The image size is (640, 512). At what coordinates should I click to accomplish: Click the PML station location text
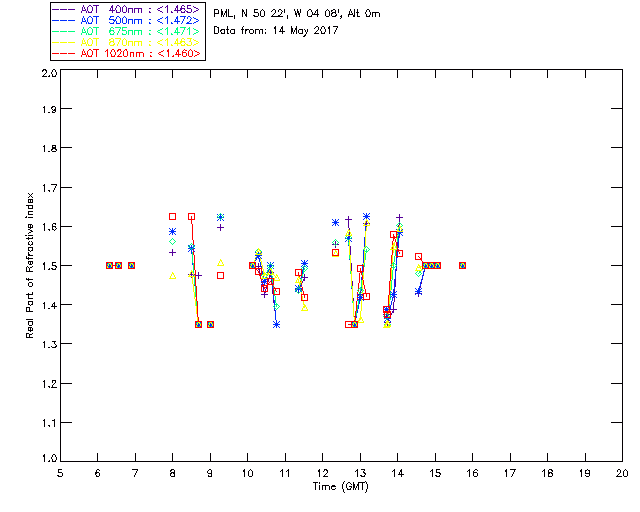click(297, 13)
